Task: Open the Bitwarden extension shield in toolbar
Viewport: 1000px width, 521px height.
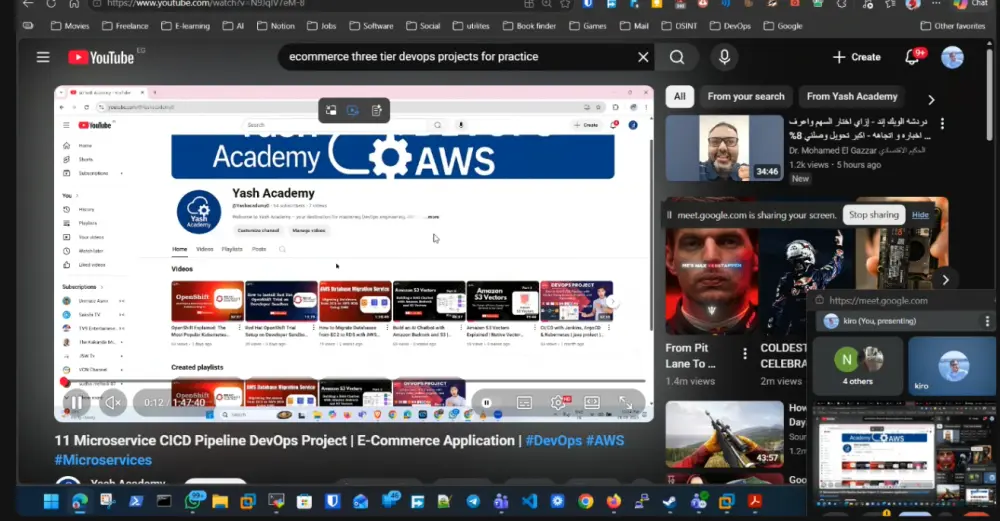Action: (x=588, y=4)
